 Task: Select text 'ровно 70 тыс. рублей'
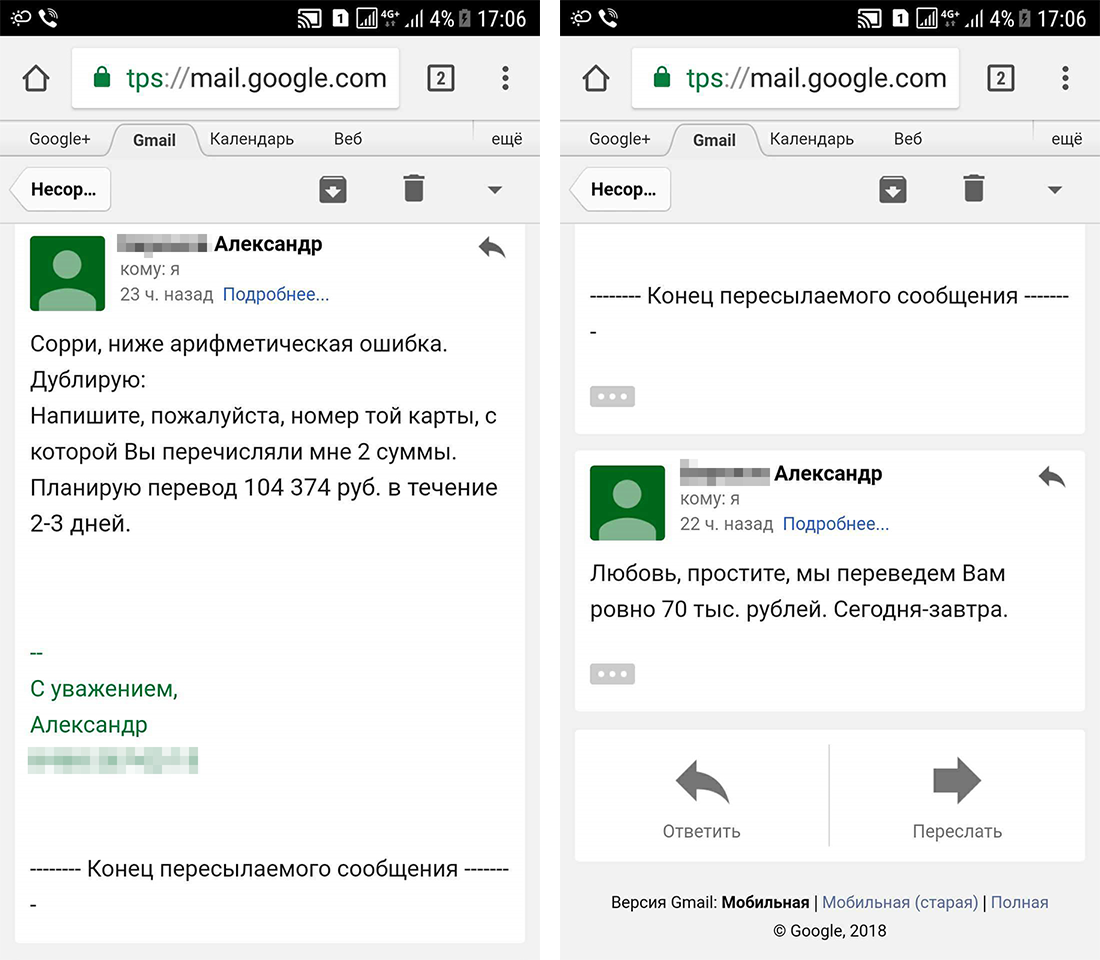709,609
